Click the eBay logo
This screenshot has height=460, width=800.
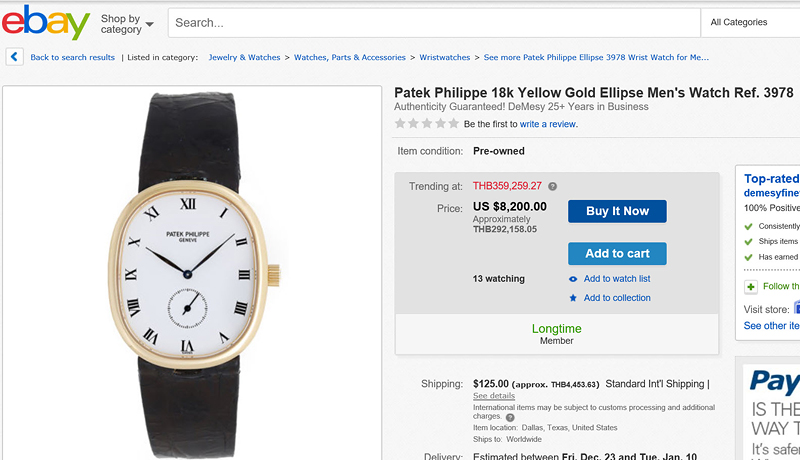(46, 23)
